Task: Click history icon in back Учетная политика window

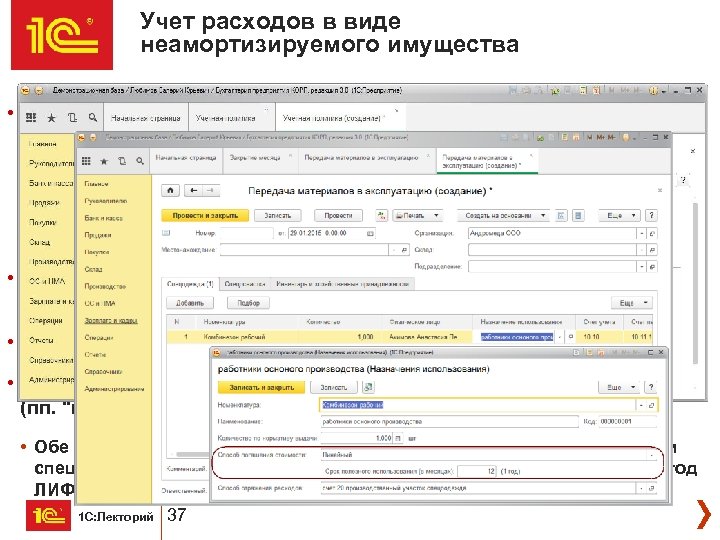Action: pyautogui.click(x=72, y=118)
